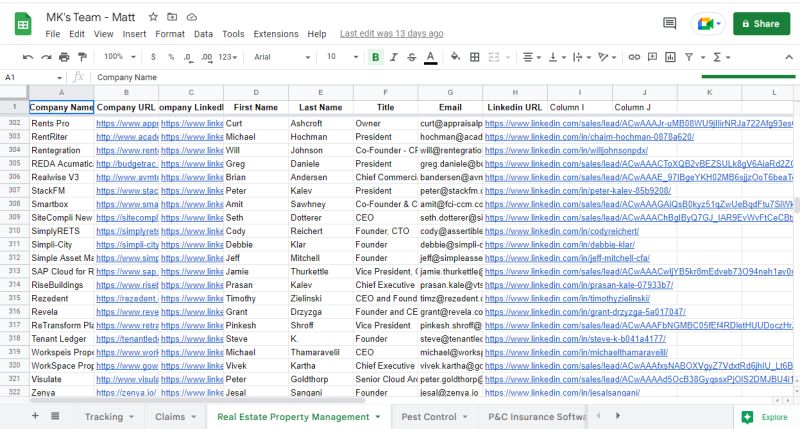Image resolution: width=800 pixels, height=429 pixels.
Task: Click the Insert comment icon
Action: (652, 57)
